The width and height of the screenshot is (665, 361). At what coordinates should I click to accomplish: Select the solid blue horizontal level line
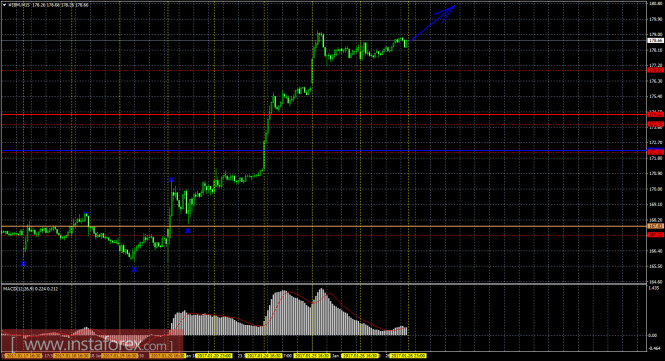(x=324, y=151)
